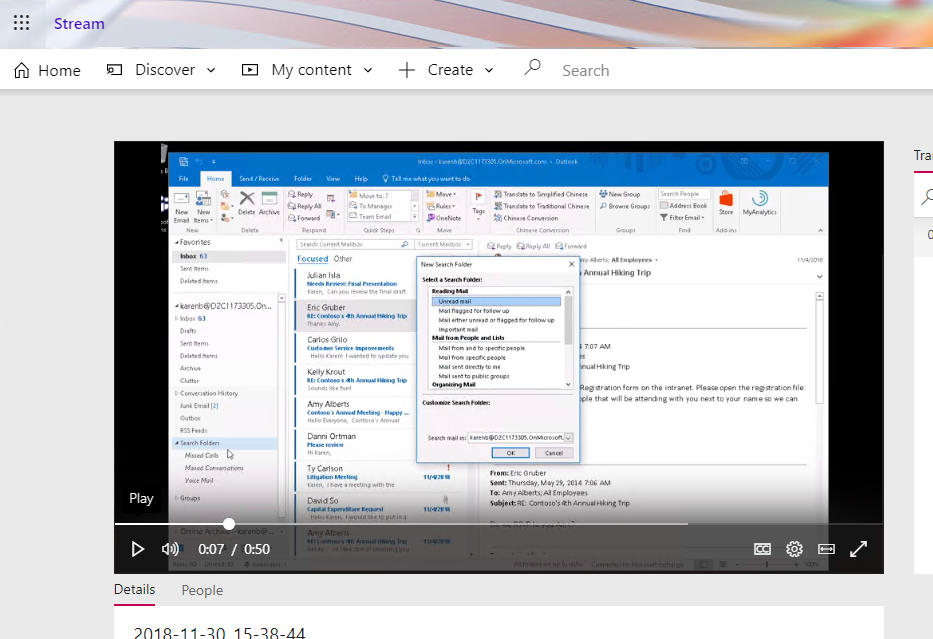Expand the Conversation History folder
Viewport: 933px width, 639px height.
tap(177, 393)
